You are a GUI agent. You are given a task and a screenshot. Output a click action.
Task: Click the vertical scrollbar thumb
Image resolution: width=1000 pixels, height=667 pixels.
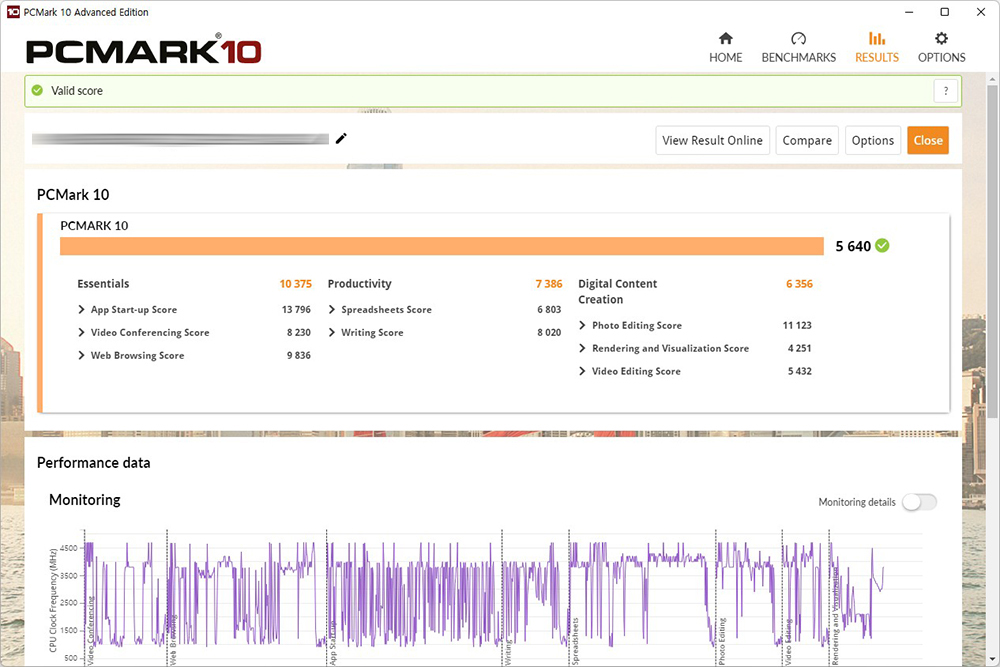(x=992, y=252)
